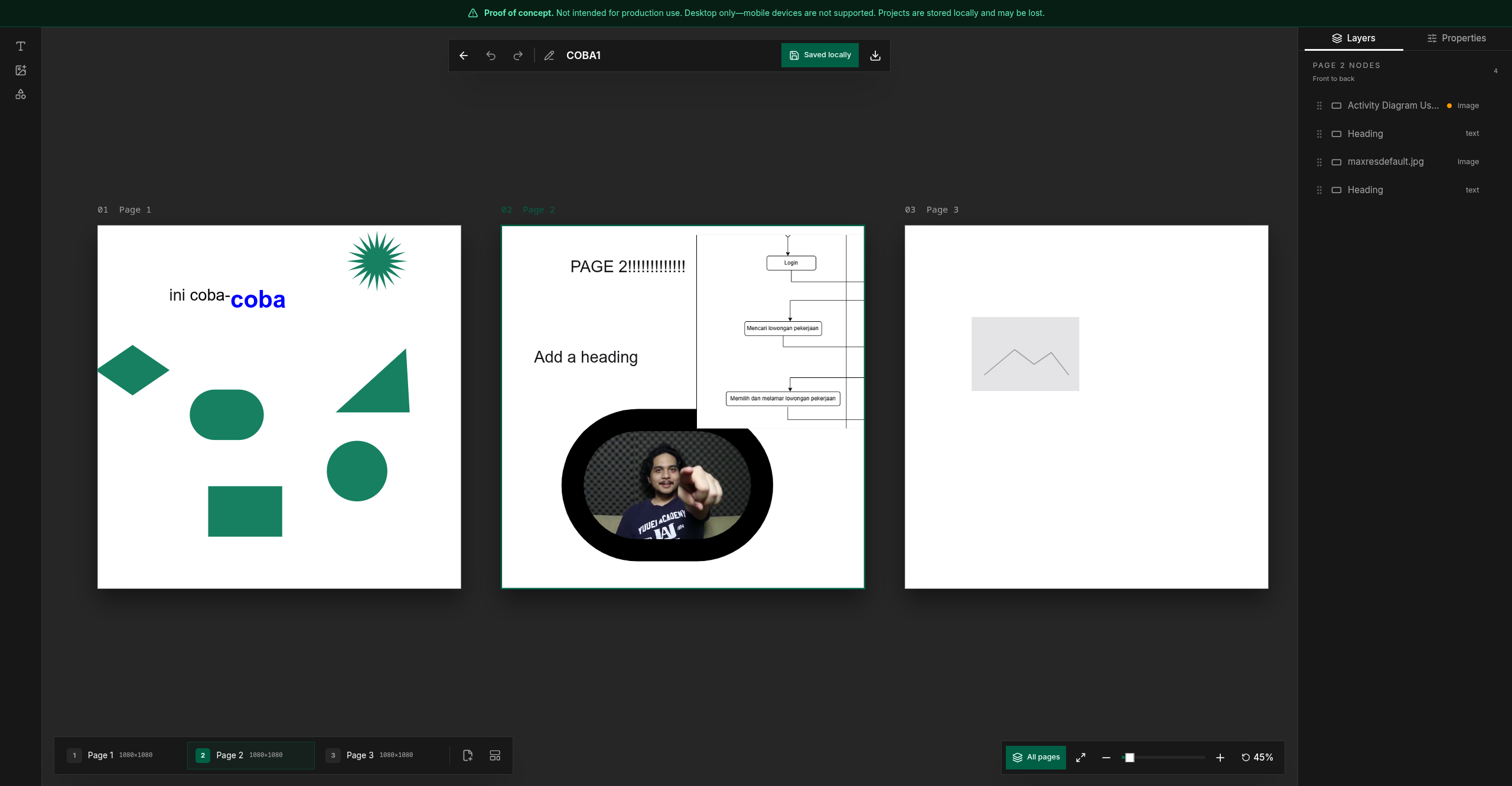The width and height of the screenshot is (1512, 786).
Task: Select the Text tool in left sidebar
Action: (x=21, y=46)
